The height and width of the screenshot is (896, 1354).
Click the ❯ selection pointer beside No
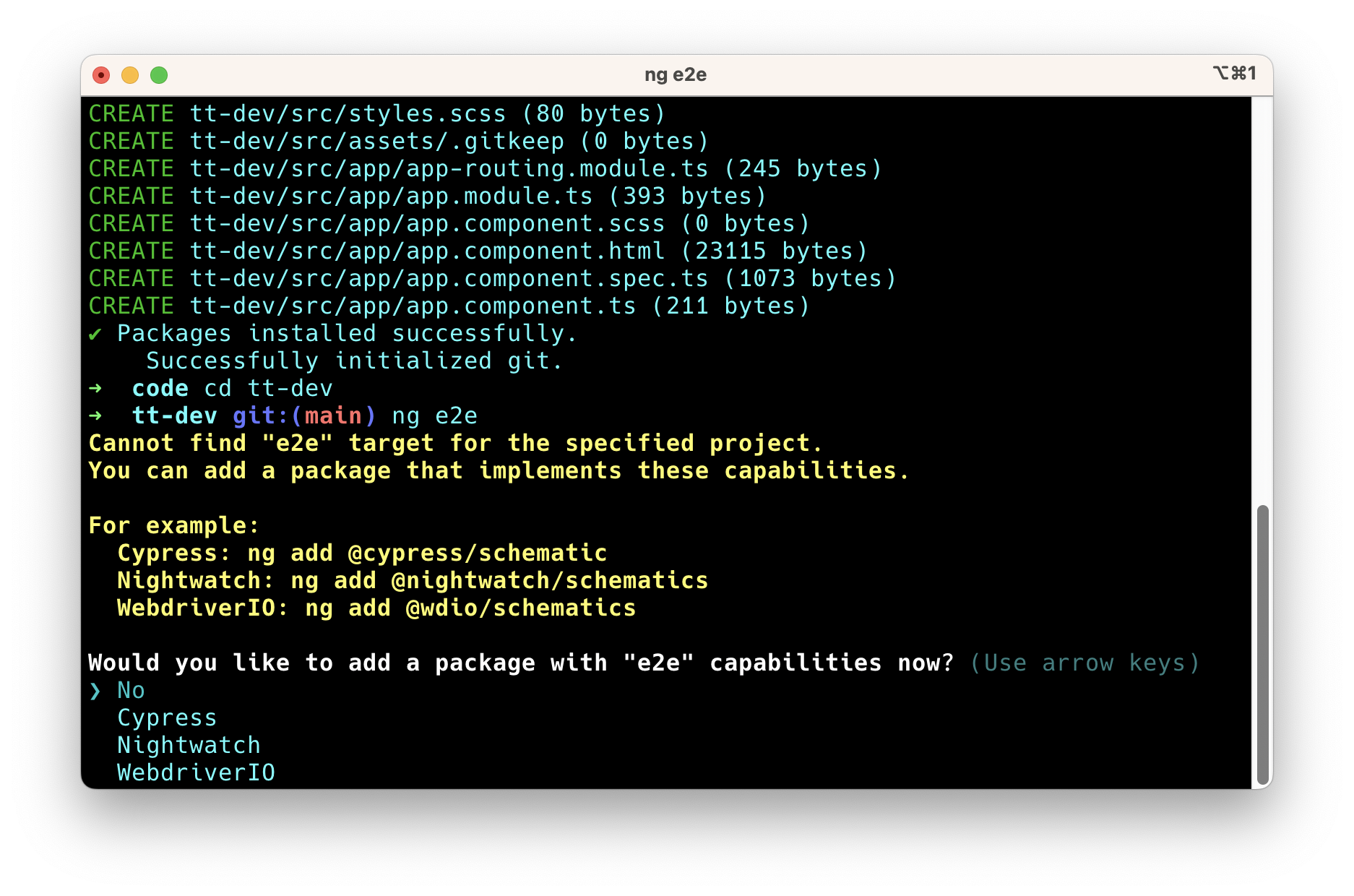click(96, 690)
